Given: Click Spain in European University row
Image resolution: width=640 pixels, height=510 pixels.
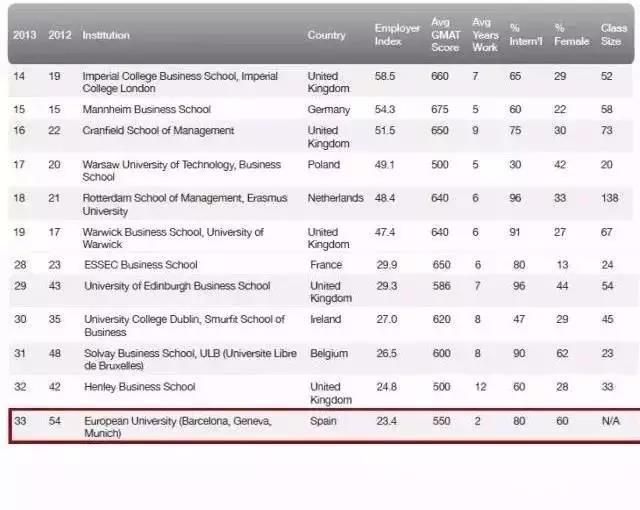Looking at the screenshot, I should click(x=323, y=421).
